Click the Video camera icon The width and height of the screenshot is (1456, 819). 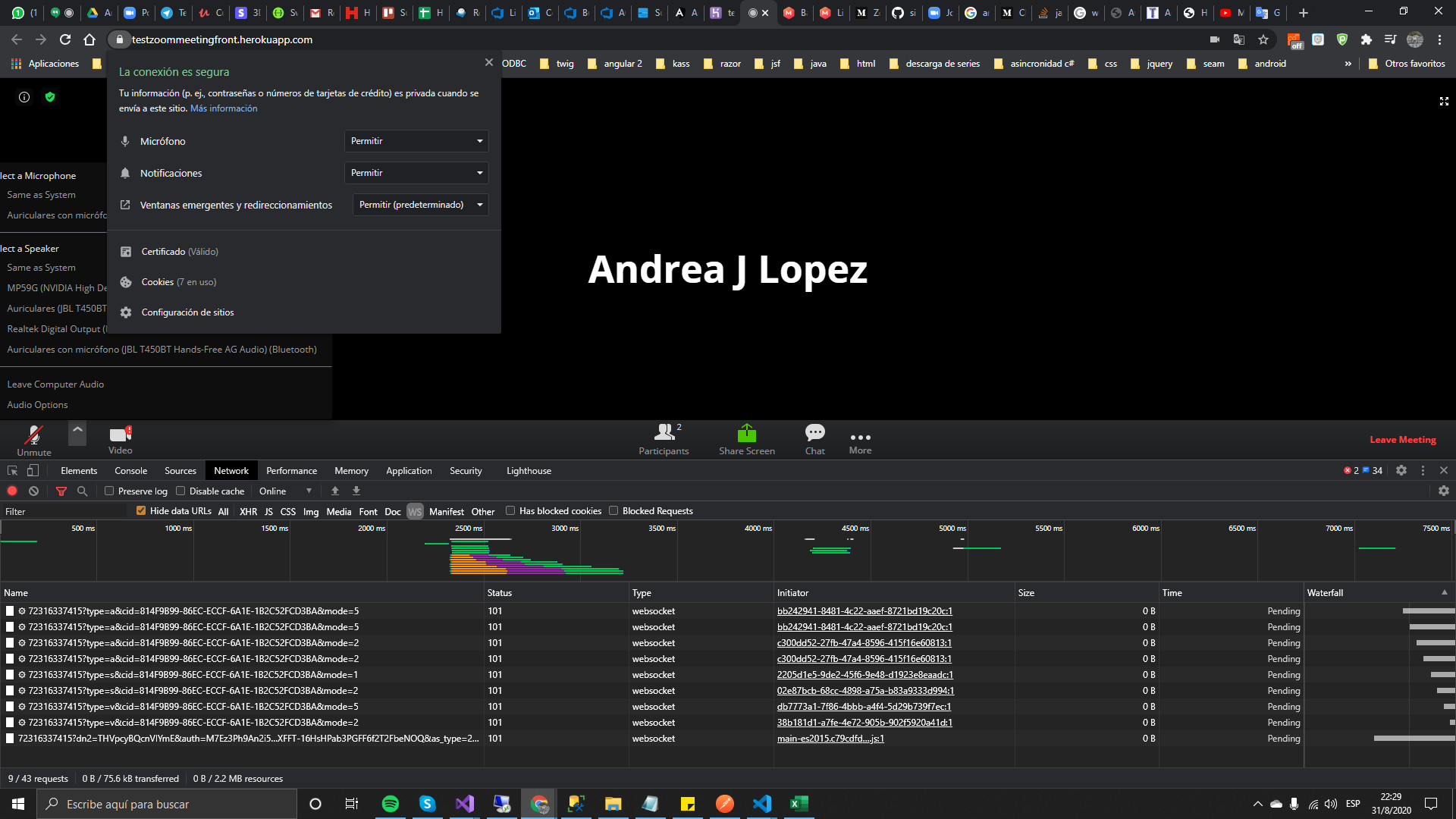[120, 435]
